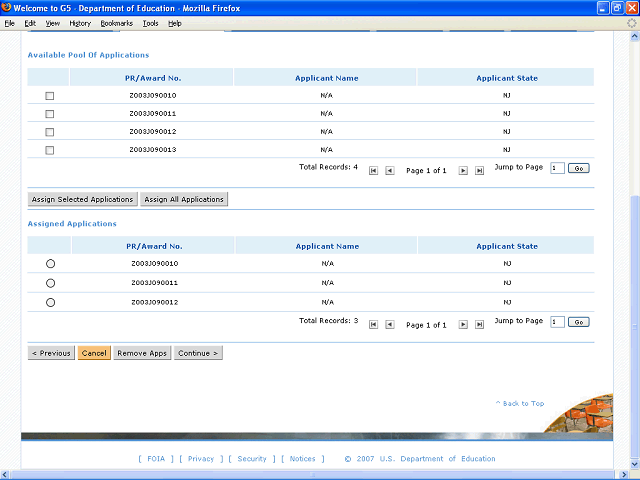Select the checkbox next to Z003J090012

pos(50,132)
